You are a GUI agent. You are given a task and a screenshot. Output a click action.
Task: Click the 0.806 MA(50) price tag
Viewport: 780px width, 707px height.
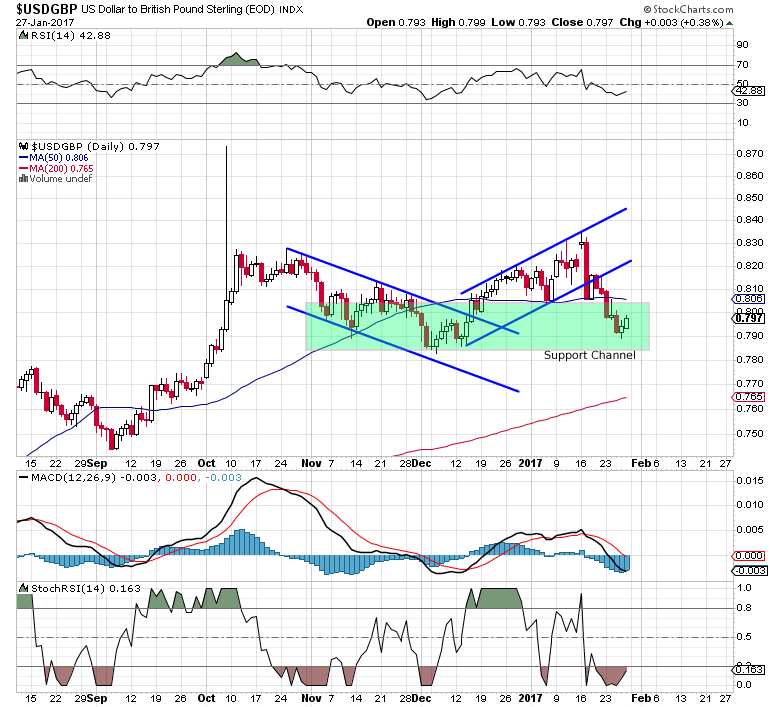(748, 299)
